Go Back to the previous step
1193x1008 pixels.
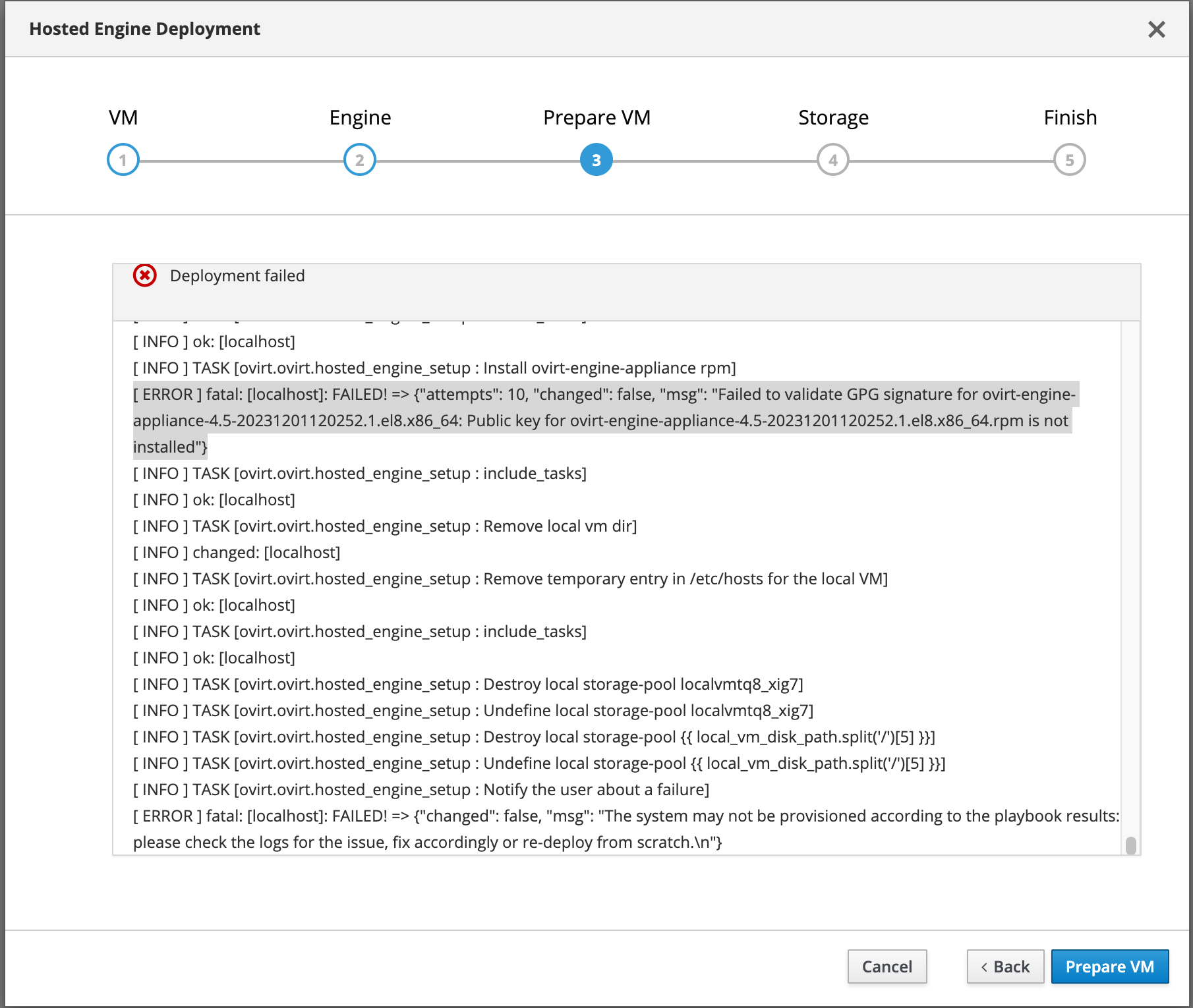1005,966
